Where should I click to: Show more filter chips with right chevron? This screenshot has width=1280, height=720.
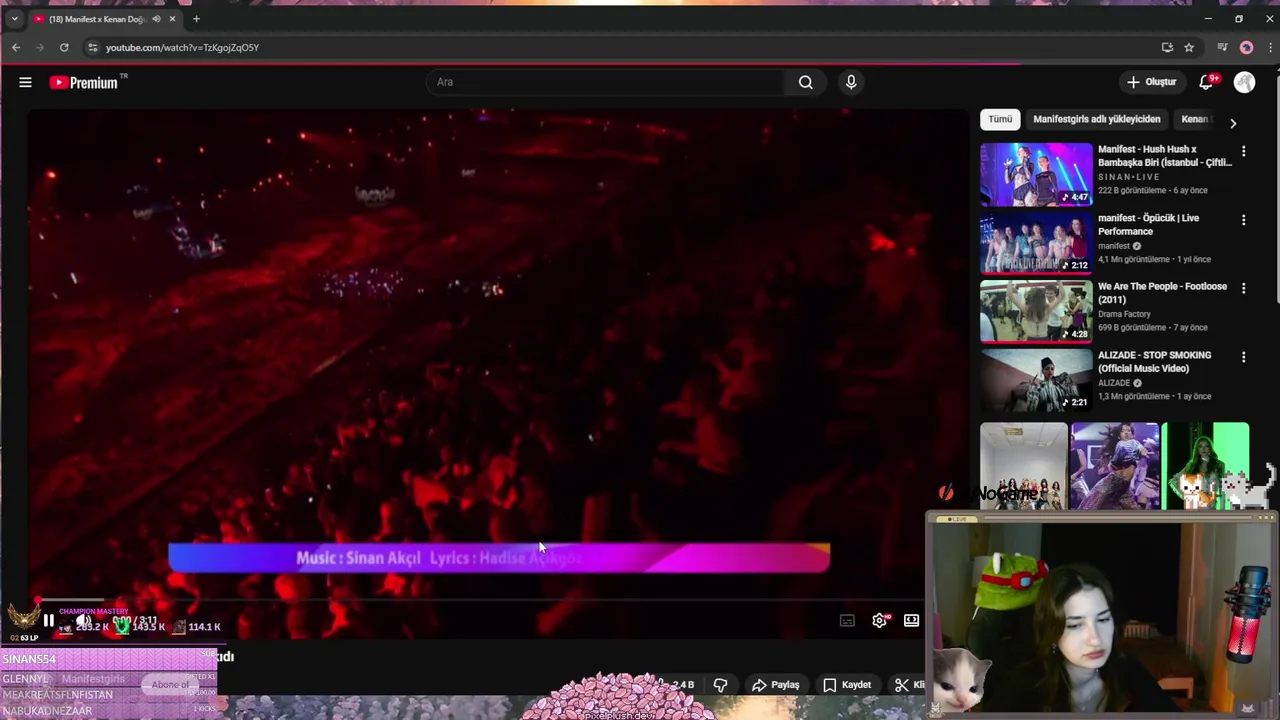(x=1233, y=123)
